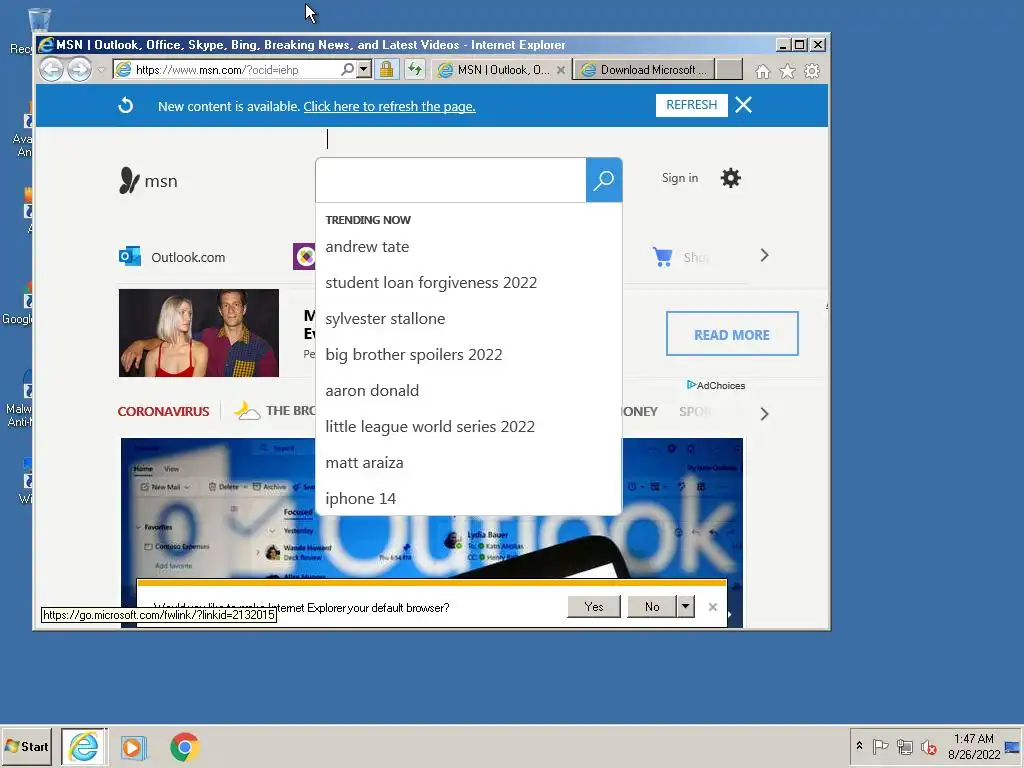Open the recent pages dropdown beside forward button
Screen dimensions: 1024x768
(101, 70)
